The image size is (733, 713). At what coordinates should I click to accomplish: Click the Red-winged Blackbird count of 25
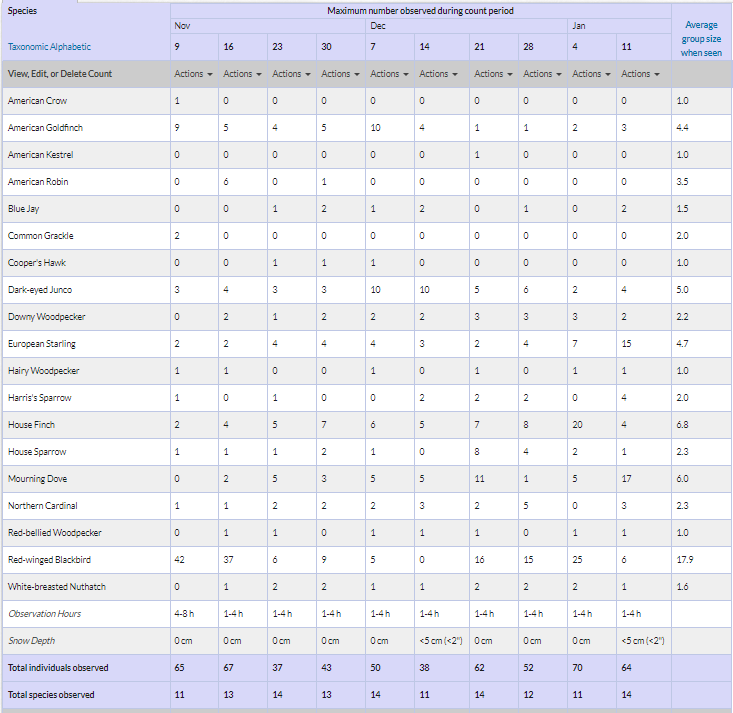[x=577, y=560]
